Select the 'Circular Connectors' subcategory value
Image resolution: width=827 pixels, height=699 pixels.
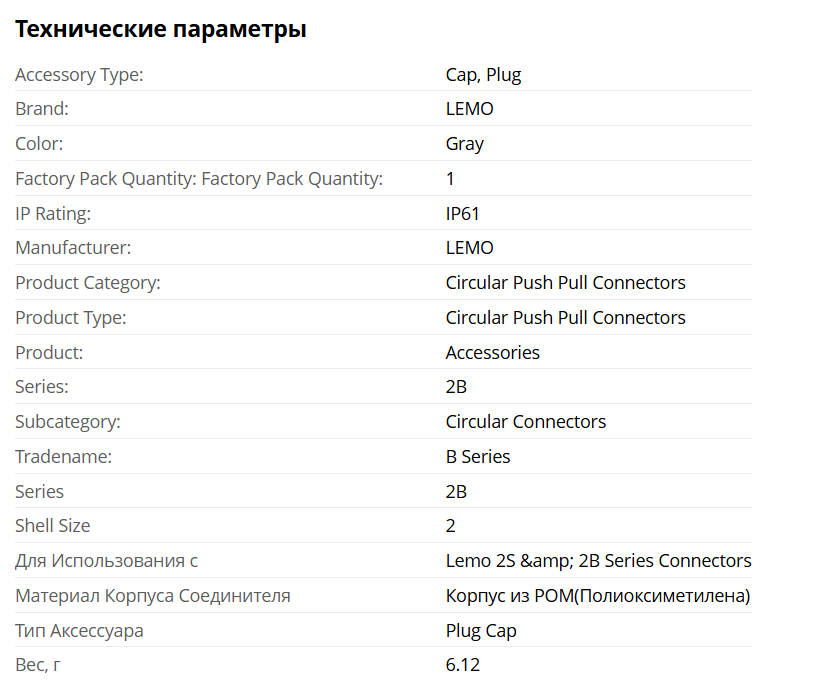(x=525, y=422)
